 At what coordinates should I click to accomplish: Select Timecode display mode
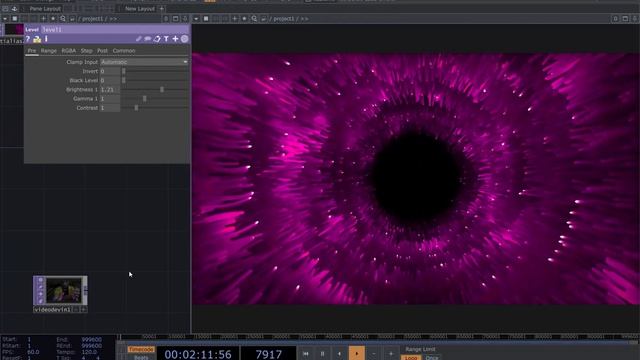pos(141,349)
